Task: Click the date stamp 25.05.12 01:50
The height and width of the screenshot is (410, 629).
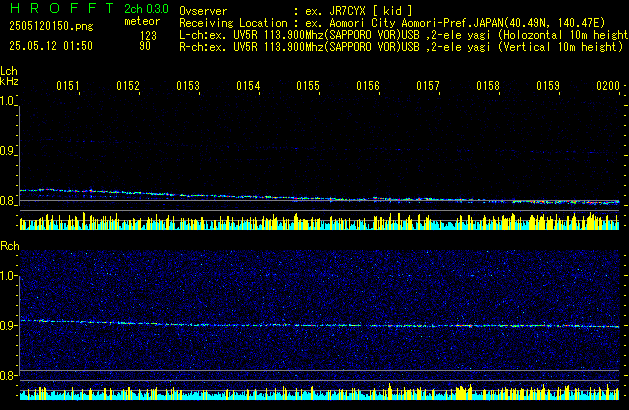Action: point(51,46)
